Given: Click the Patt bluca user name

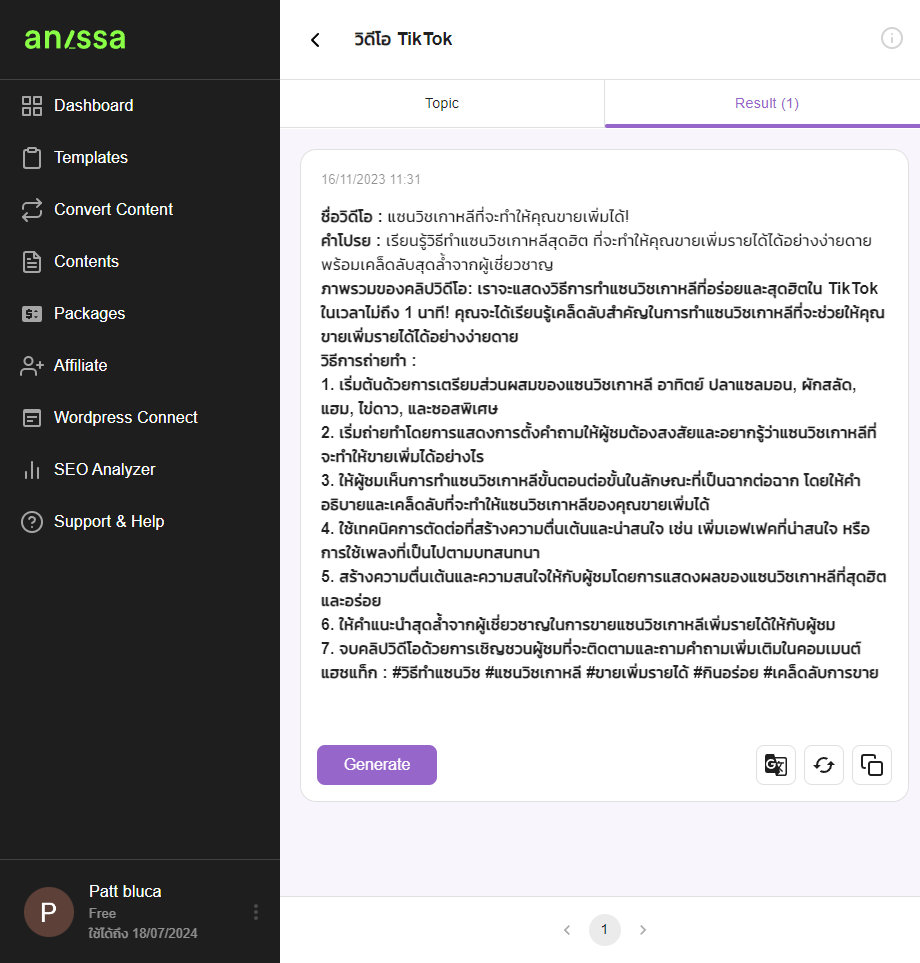Looking at the screenshot, I should click(125, 891).
